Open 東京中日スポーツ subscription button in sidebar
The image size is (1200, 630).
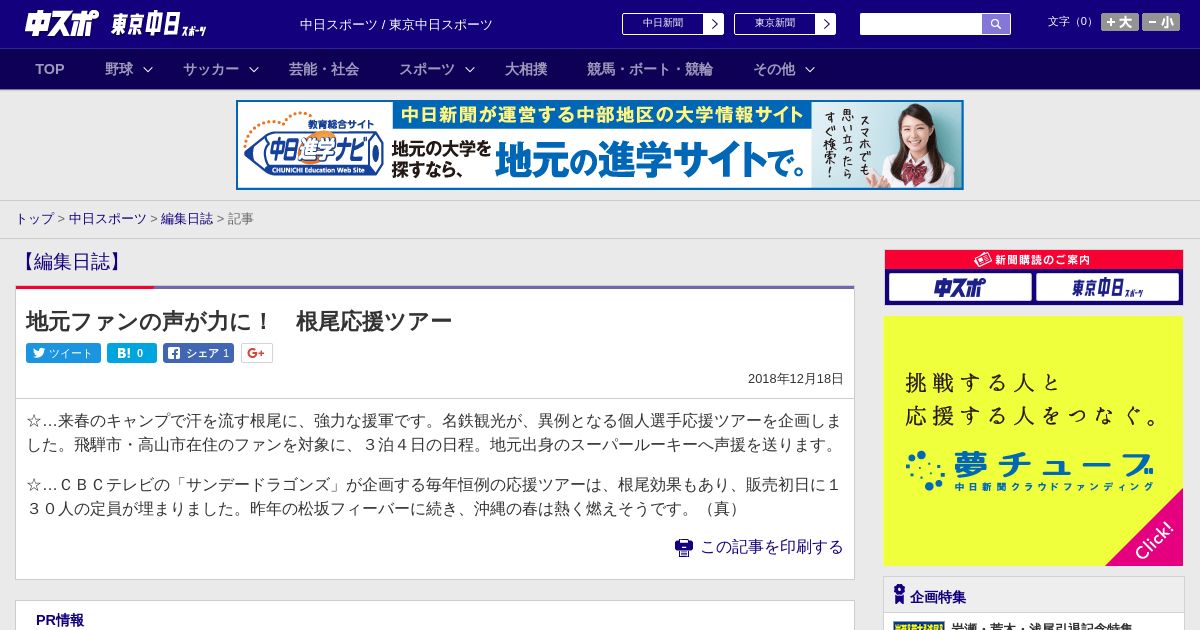(1107, 288)
